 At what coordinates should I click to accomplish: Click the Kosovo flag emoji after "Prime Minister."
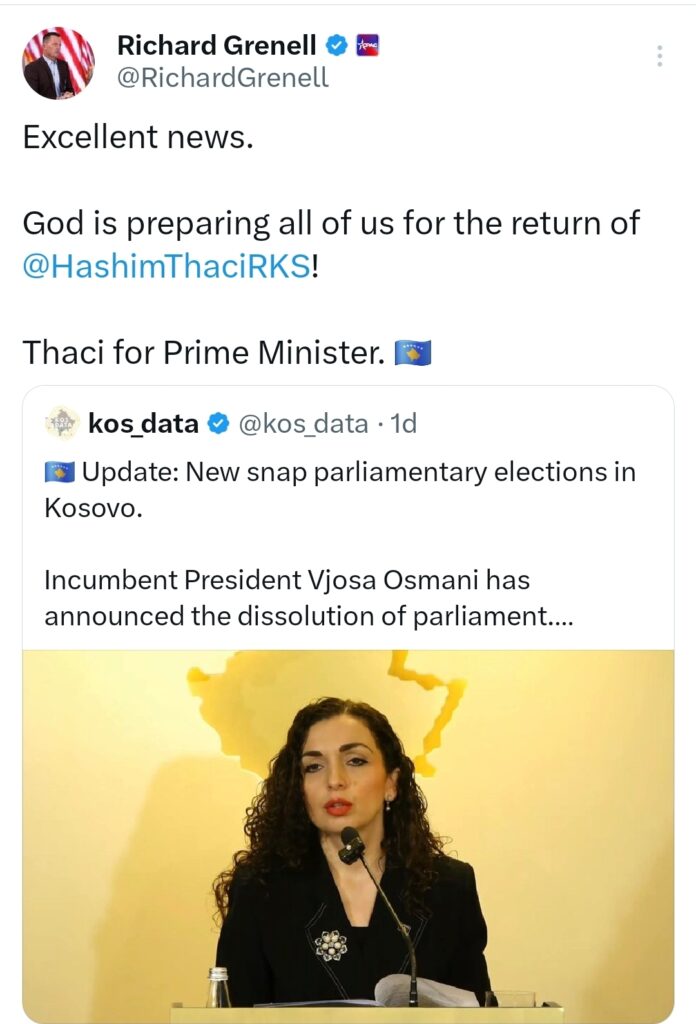tap(413, 353)
